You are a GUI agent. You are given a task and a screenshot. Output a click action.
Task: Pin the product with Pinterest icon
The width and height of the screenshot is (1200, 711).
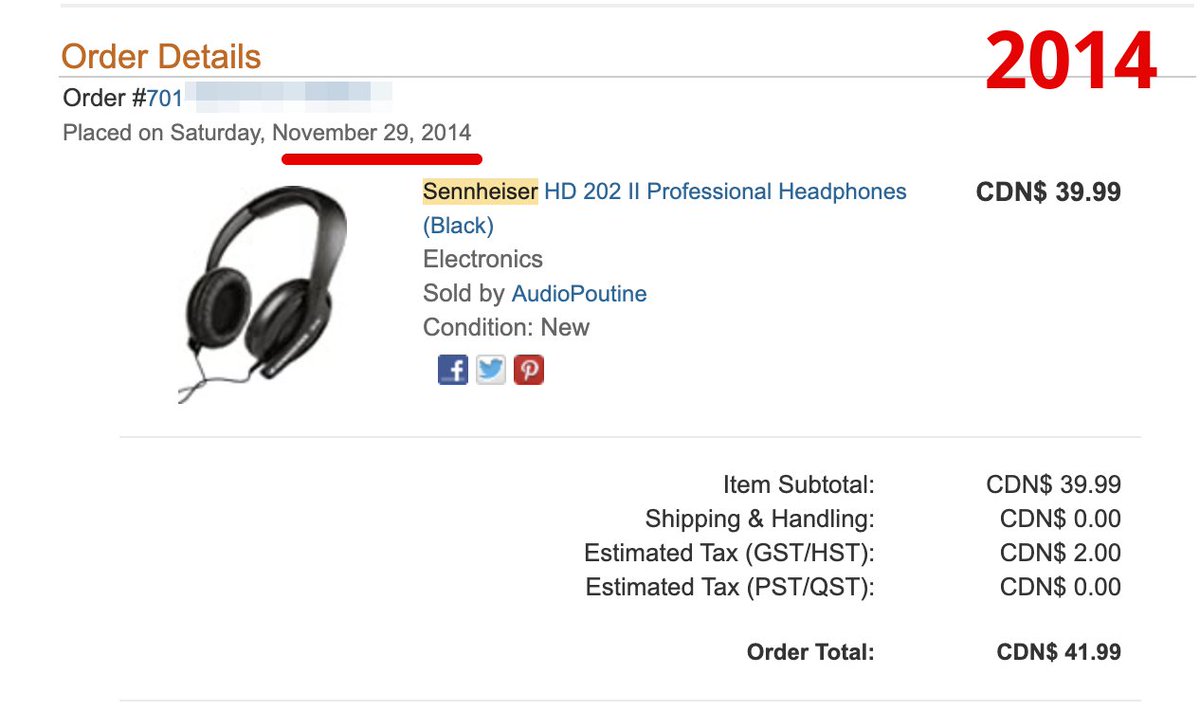[529, 371]
